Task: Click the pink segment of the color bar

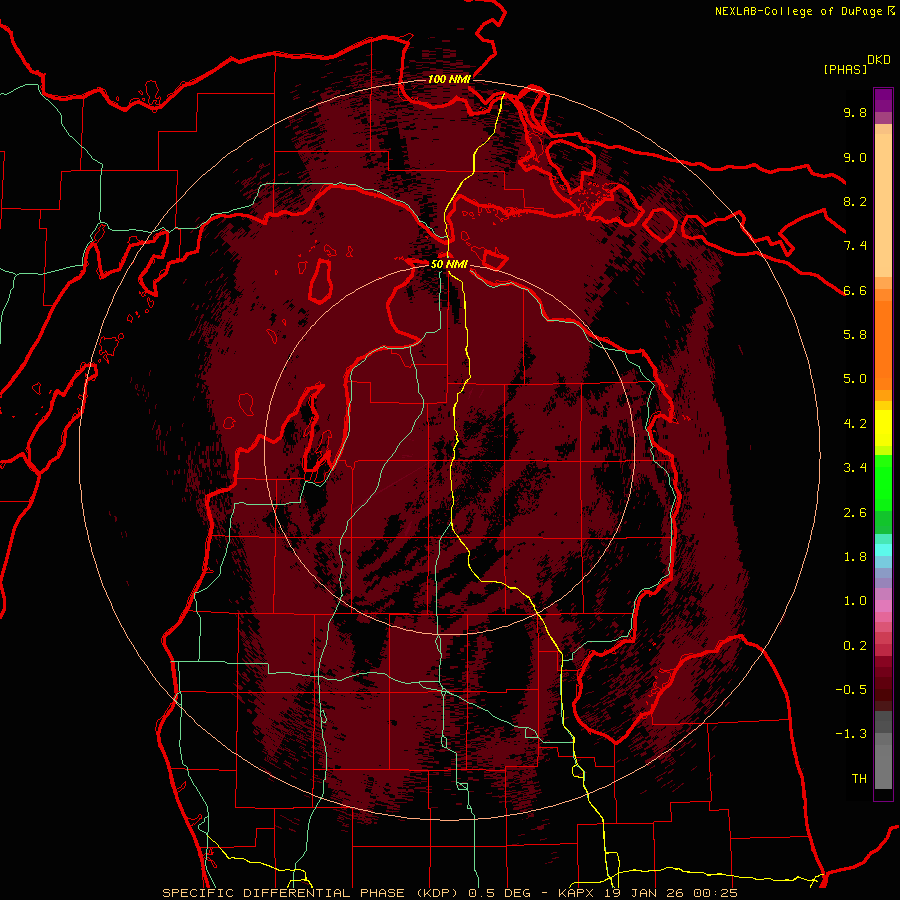Action: tap(883, 606)
